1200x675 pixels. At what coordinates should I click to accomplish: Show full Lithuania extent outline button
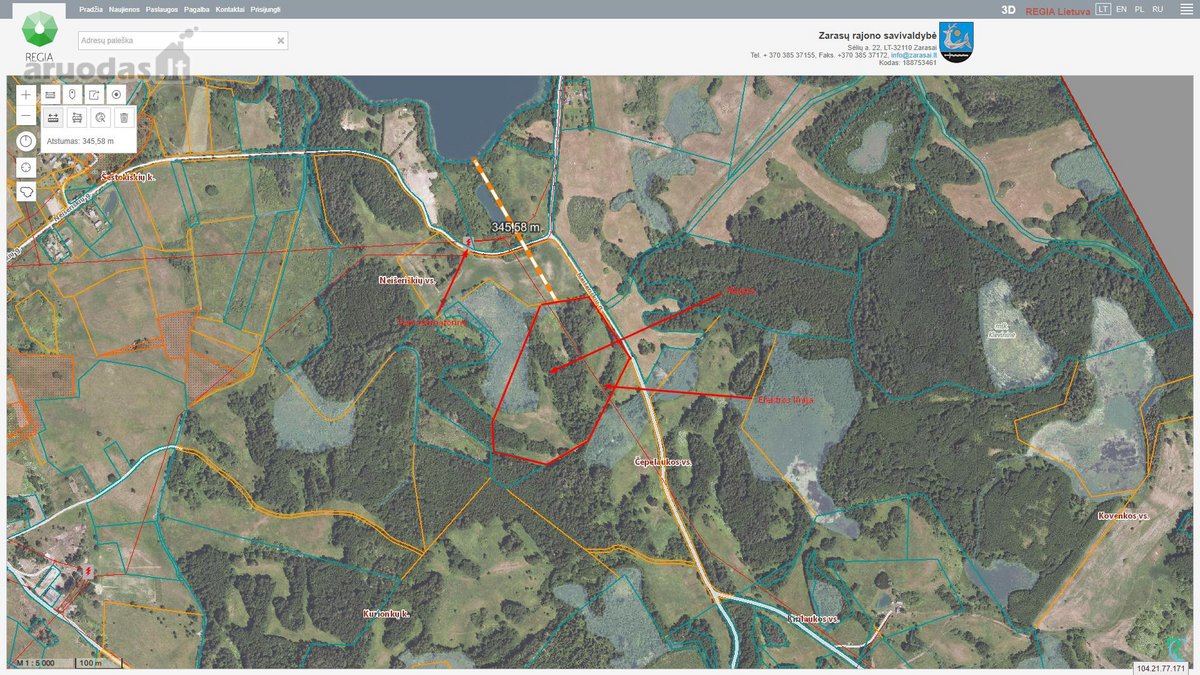click(x=26, y=191)
